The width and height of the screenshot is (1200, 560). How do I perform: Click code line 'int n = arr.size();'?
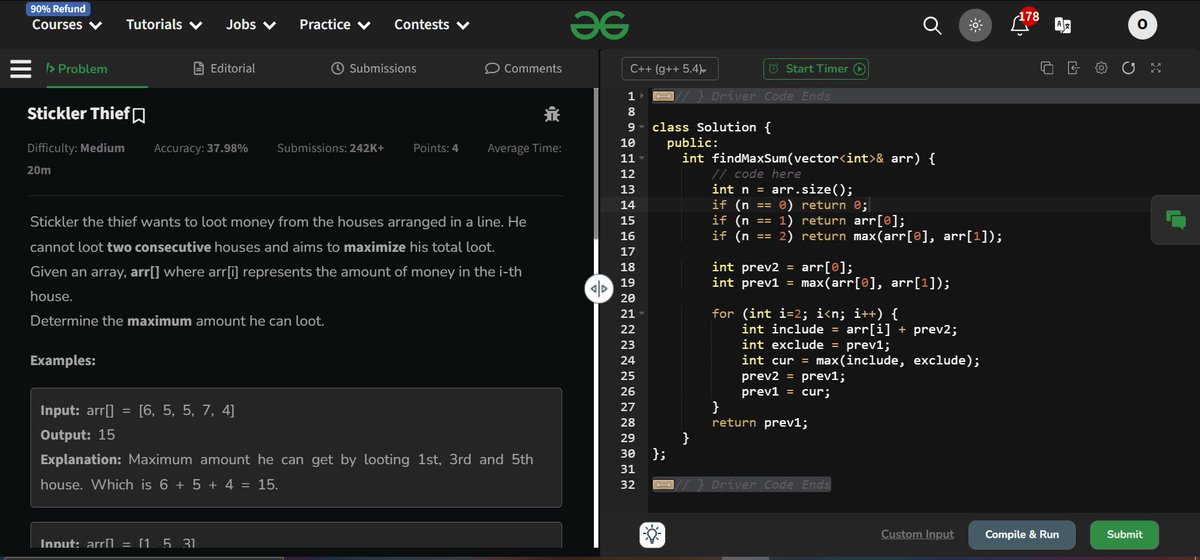pyautogui.click(x=782, y=190)
